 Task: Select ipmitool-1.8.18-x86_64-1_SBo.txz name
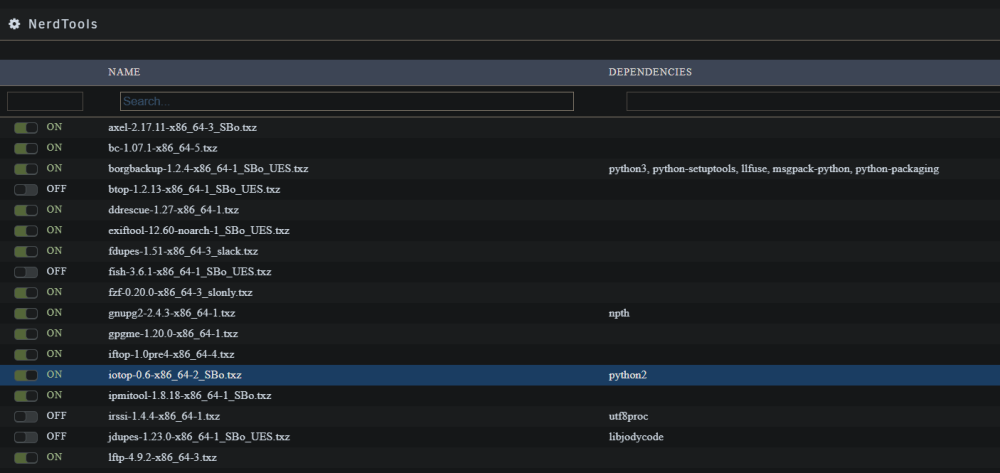189,395
